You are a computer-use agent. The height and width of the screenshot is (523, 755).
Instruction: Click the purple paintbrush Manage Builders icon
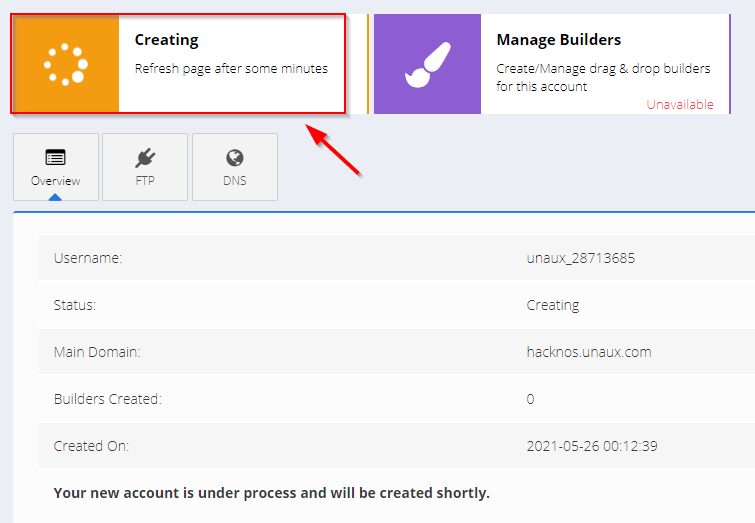click(x=428, y=65)
